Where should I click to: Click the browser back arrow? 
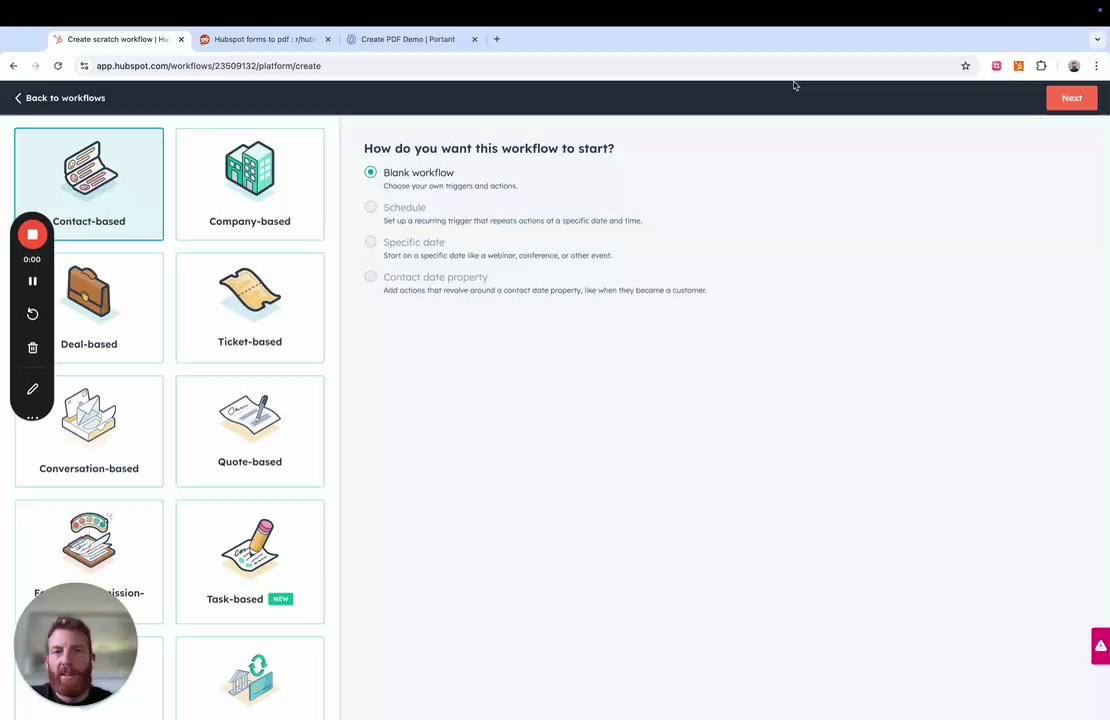click(13, 66)
